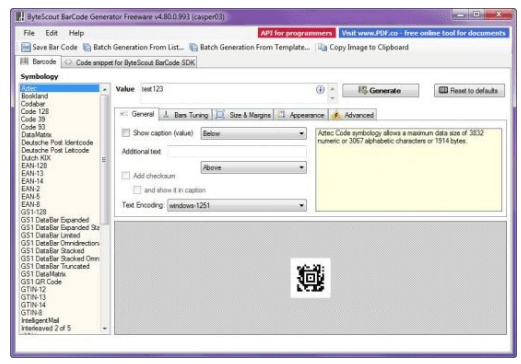The height and width of the screenshot is (364, 521).
Task: Switch to the Code snippet for ByteScout BarCode SDK tab
Action: pos(129,62)
